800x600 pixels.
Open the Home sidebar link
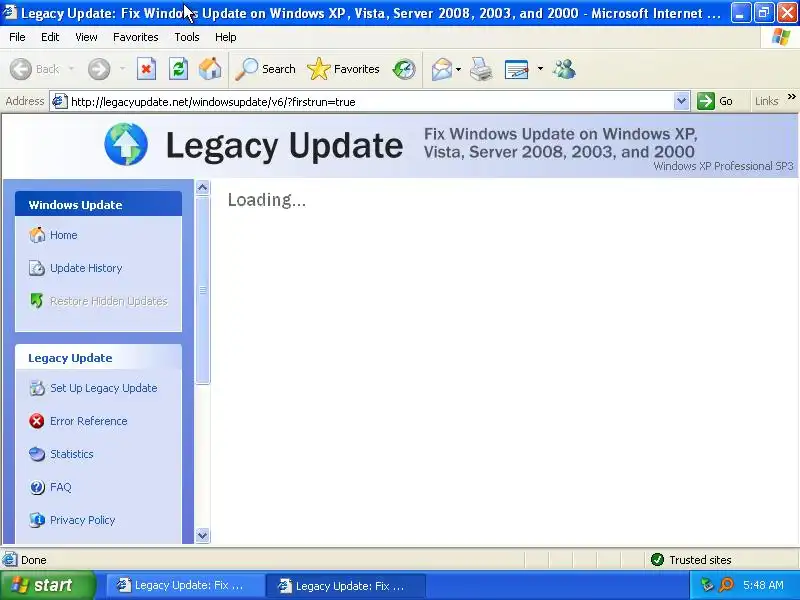[x=63, y=235]
